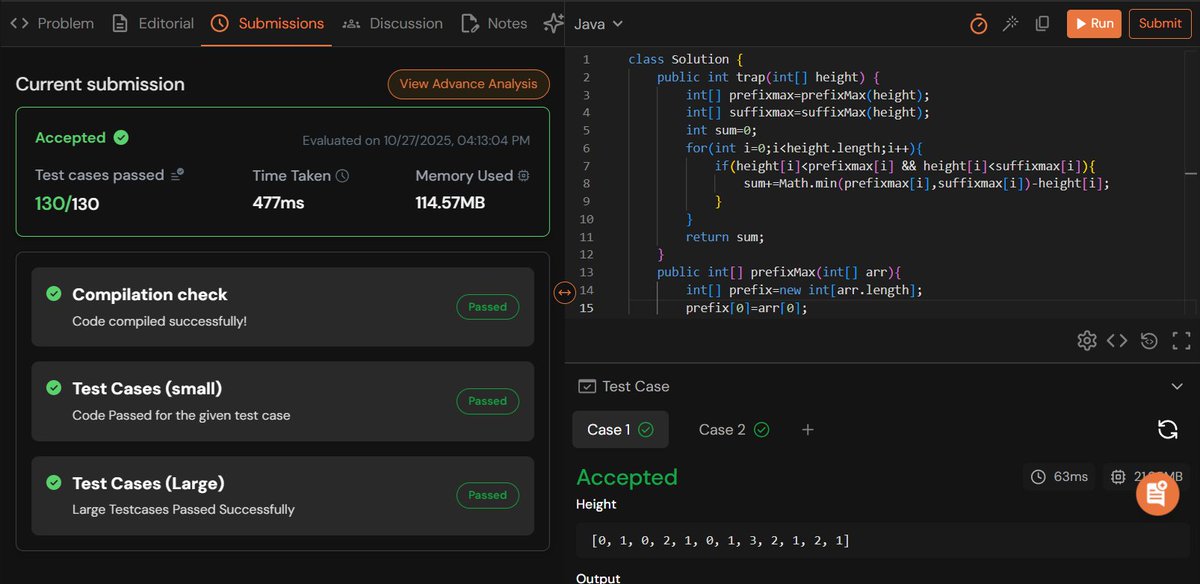Open the floating chat bubble widget
The image size is (1200, 584).
click(x=1157, y=493)
